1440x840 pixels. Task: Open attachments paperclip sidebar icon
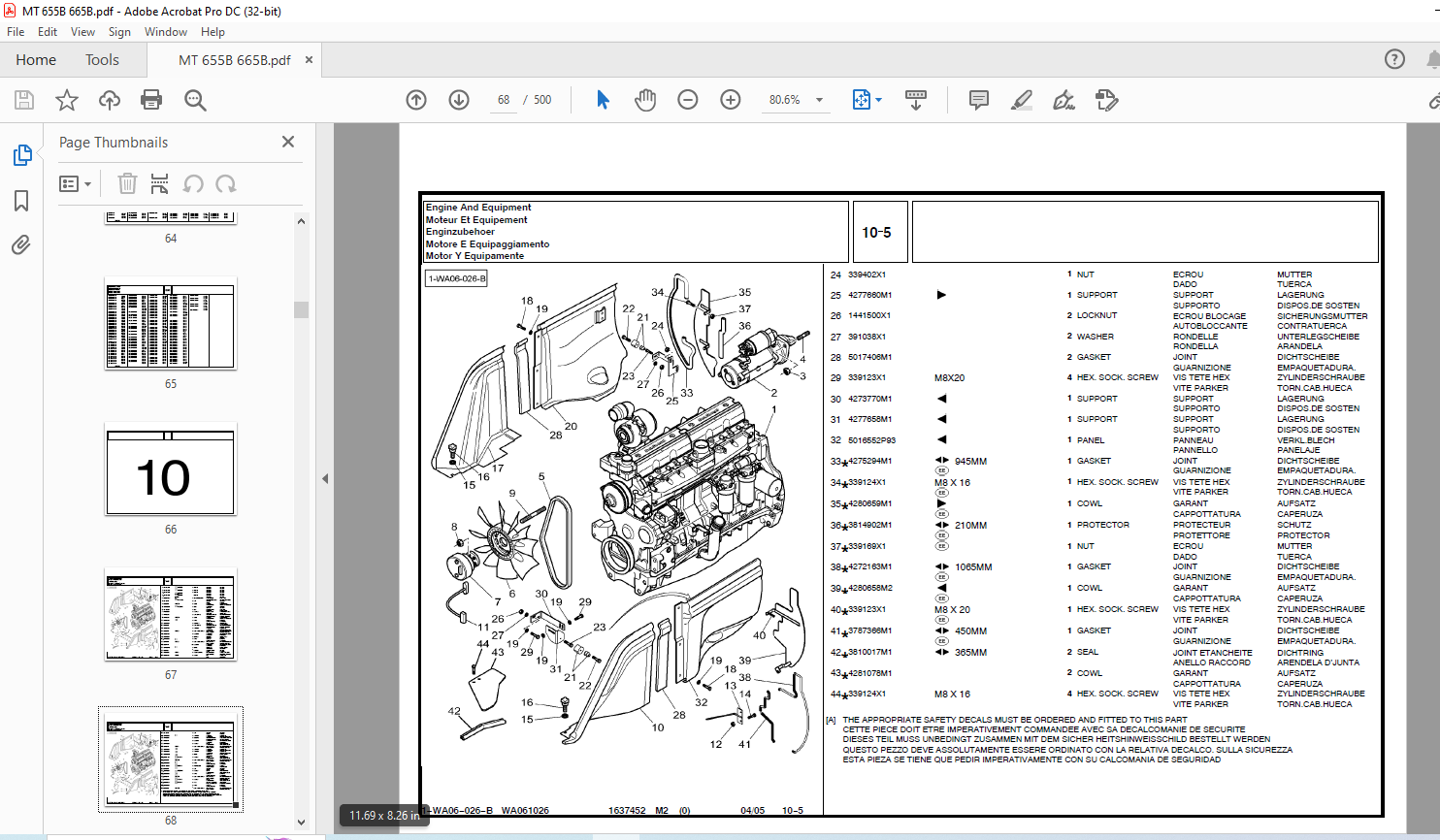[21, 244]
